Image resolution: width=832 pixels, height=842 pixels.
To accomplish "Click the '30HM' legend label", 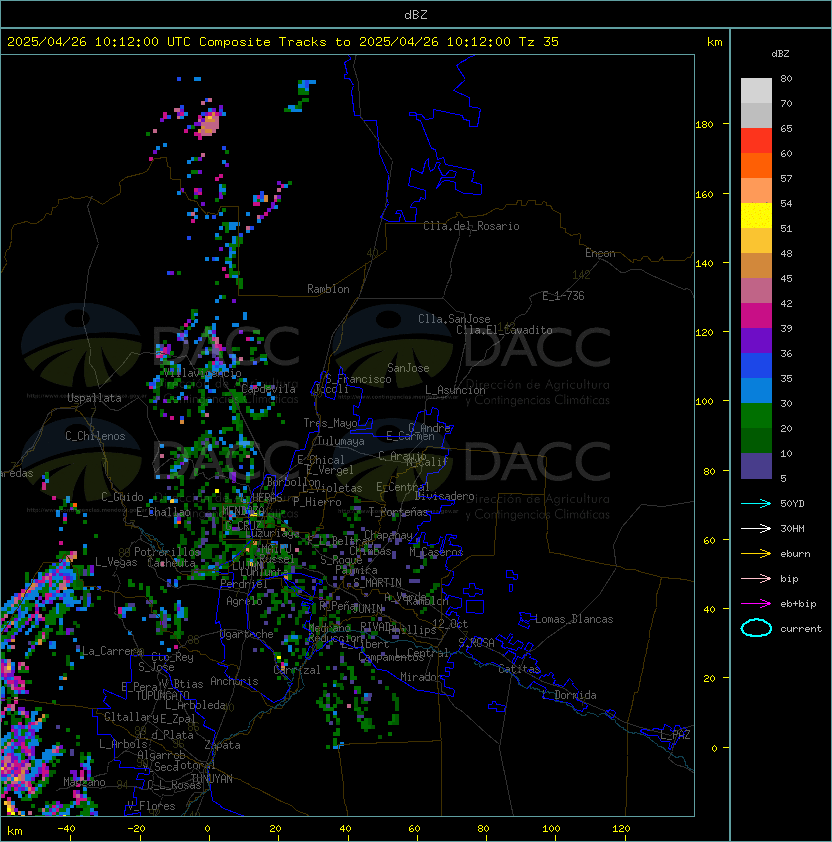I will click(x=792, y=528).
